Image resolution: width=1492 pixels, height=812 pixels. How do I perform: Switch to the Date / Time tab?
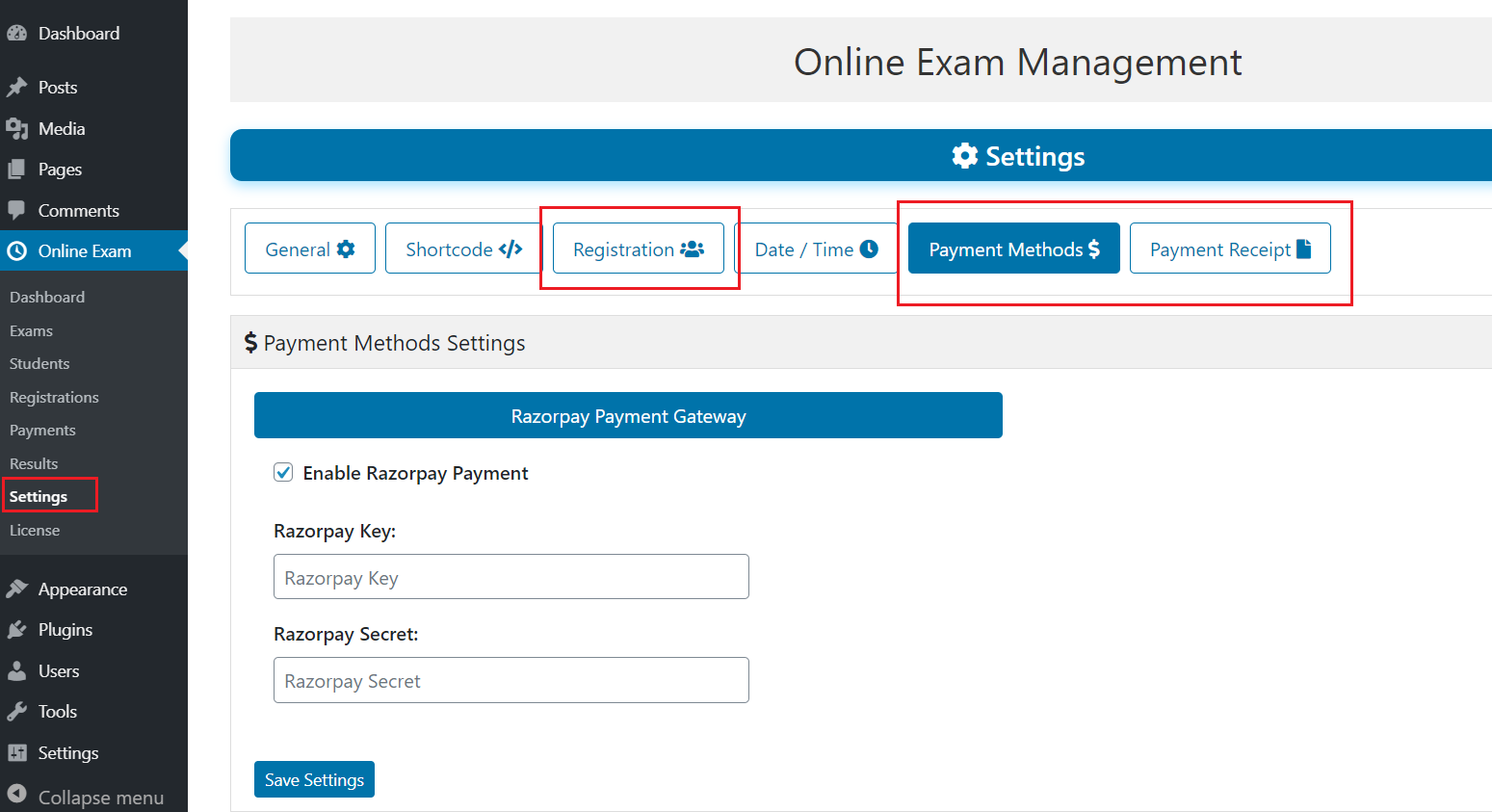click(x=817, y=248)
